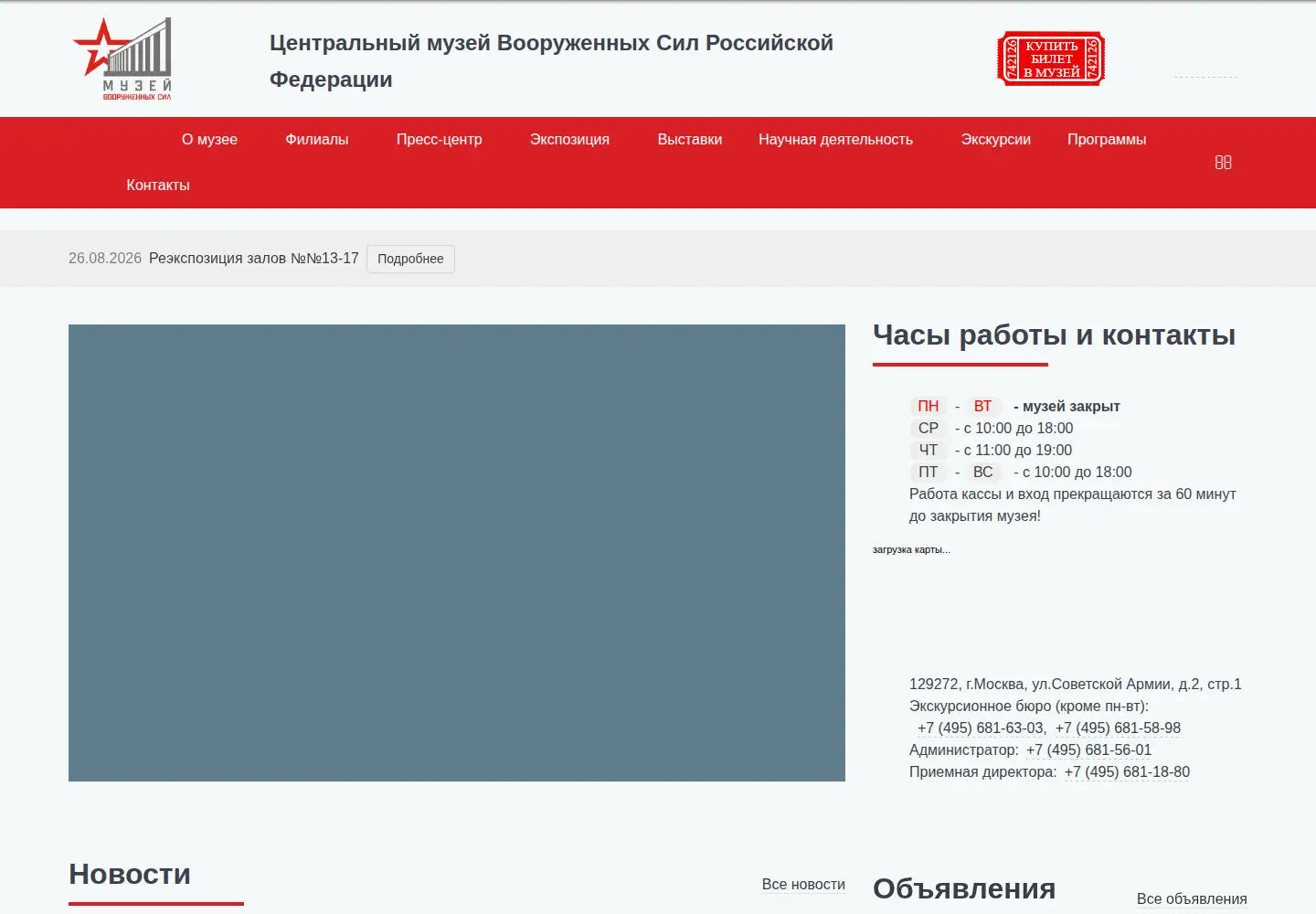The image size is (1316, 914).
Task: Open Все объявления link
Action: click(x=1192, y=899)
